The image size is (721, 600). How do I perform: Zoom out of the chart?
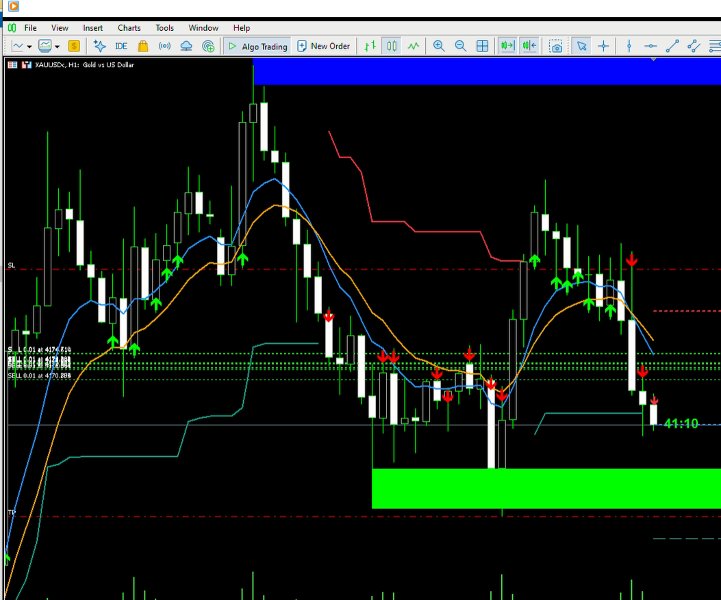click(460, 46)
